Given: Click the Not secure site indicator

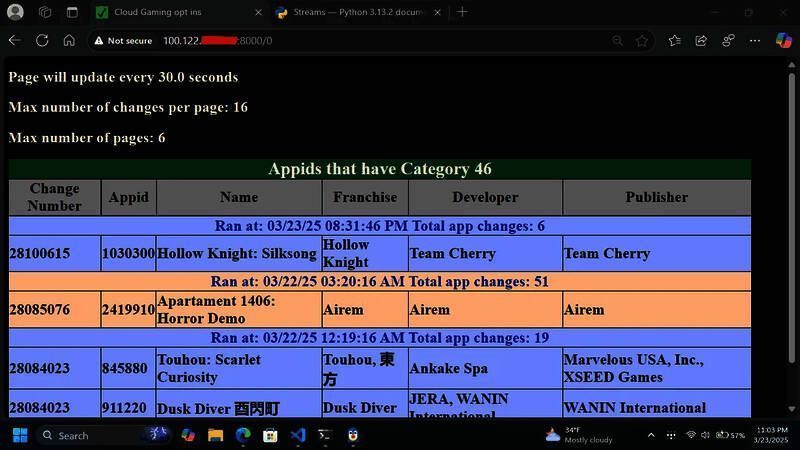Looking at the screenshot, I should [x=123, y=41].
